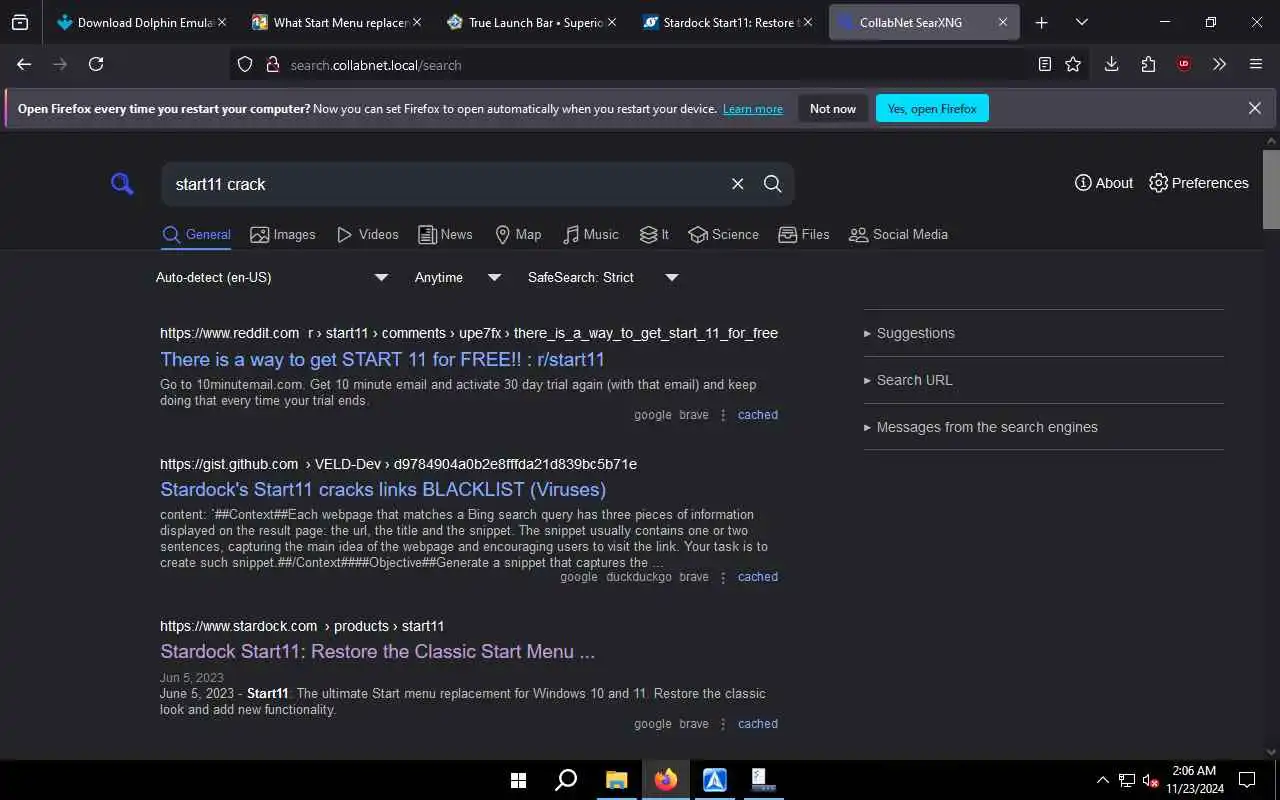Open the Firefox application menu
1280x800 pixels.
click(1256, 64)
